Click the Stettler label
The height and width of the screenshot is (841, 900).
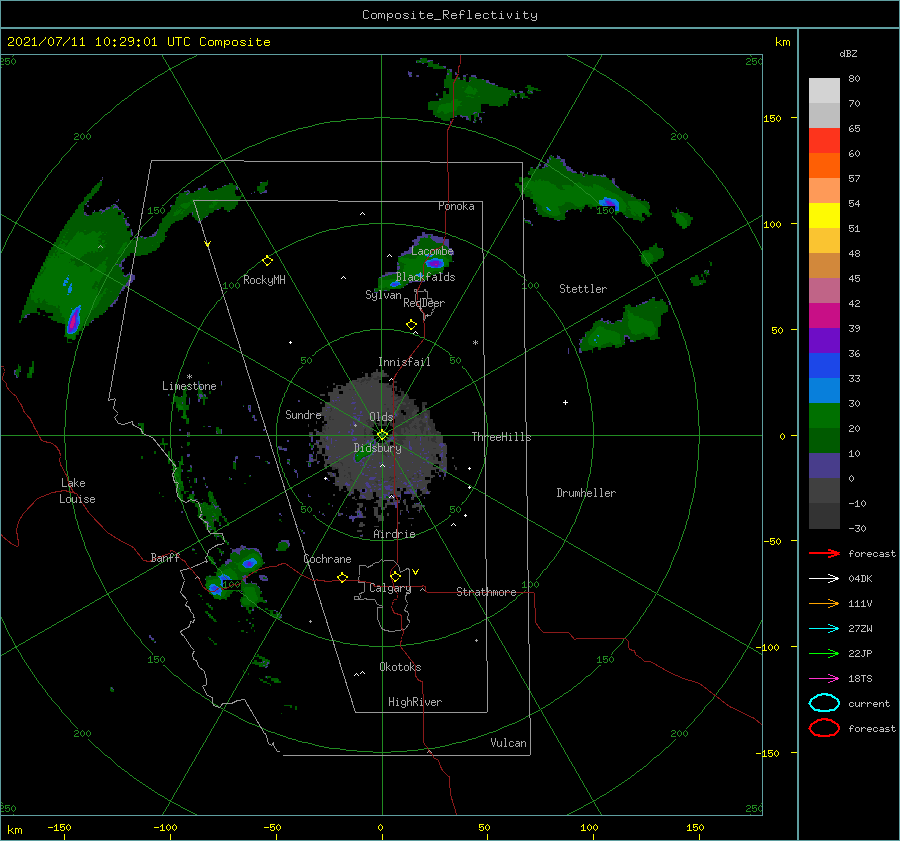click(583, 289)
